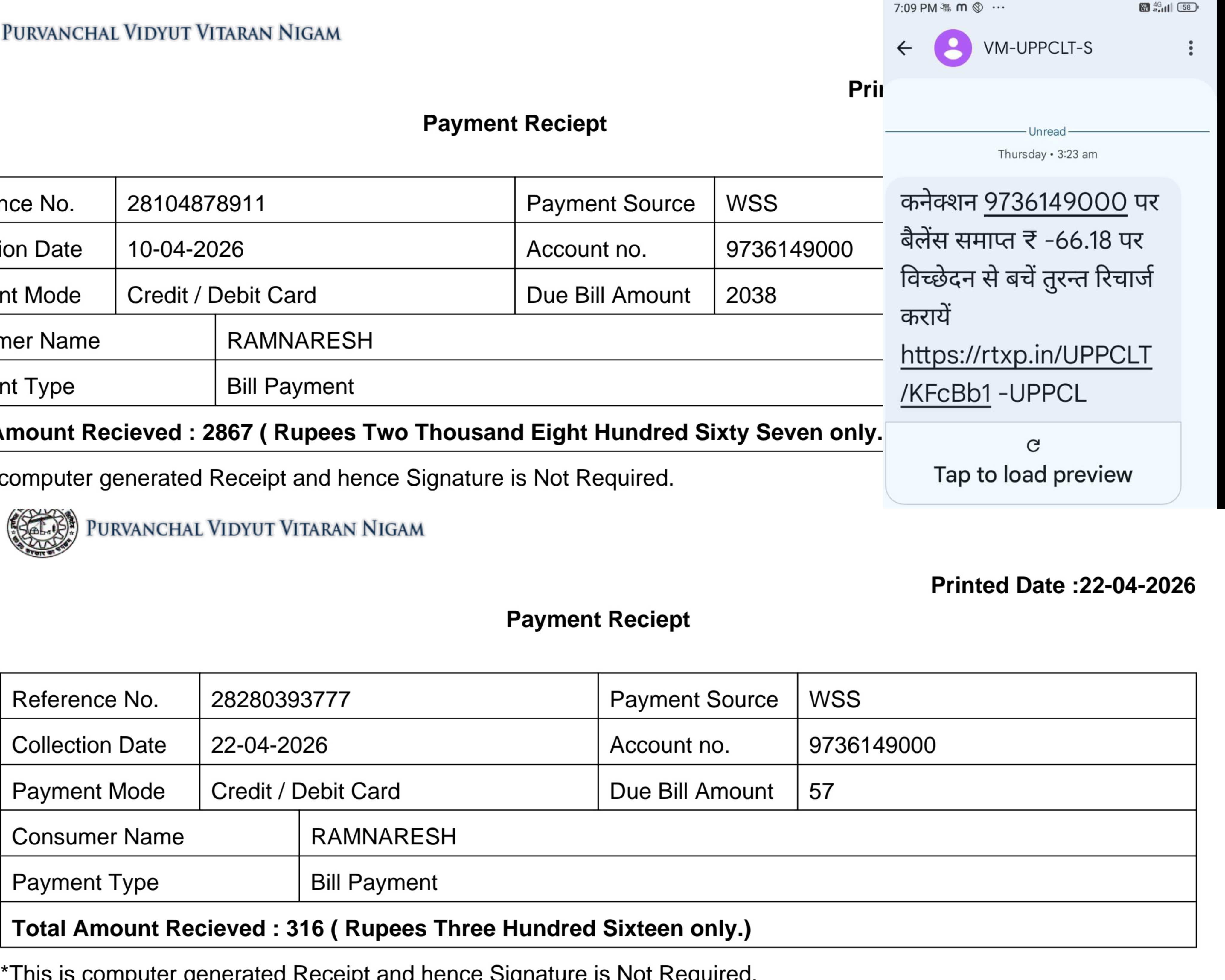Click the VoLTE status icon

1144,7
